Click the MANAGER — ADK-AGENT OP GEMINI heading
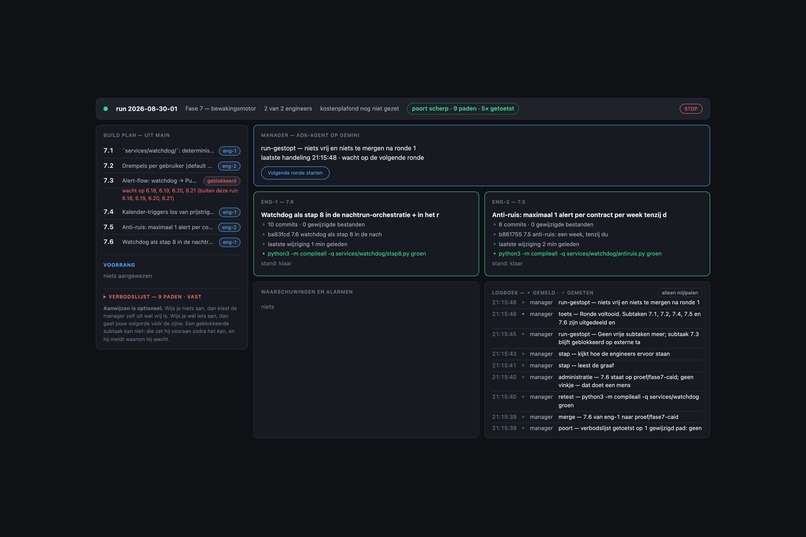This screenshot has height=537, width=806. pos(310,135)
